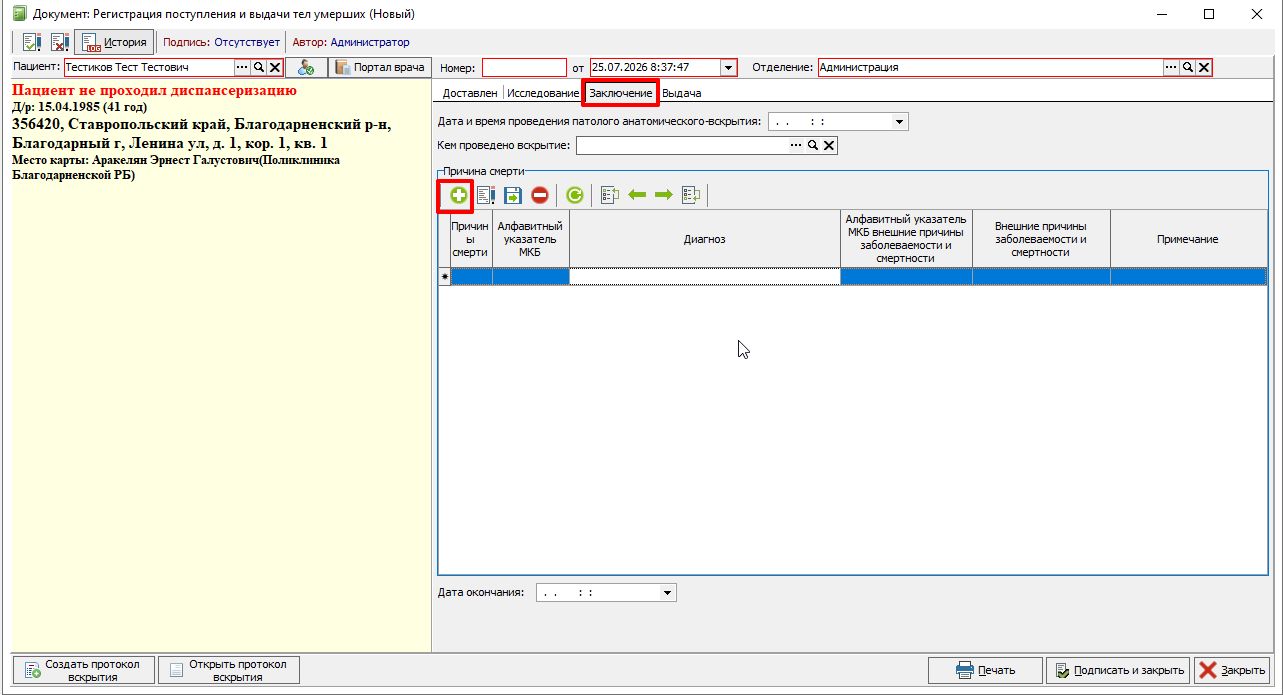Expand the Дата окончания dropdown
Viewport: 1283px width, 695px height.
pos(668,593)
